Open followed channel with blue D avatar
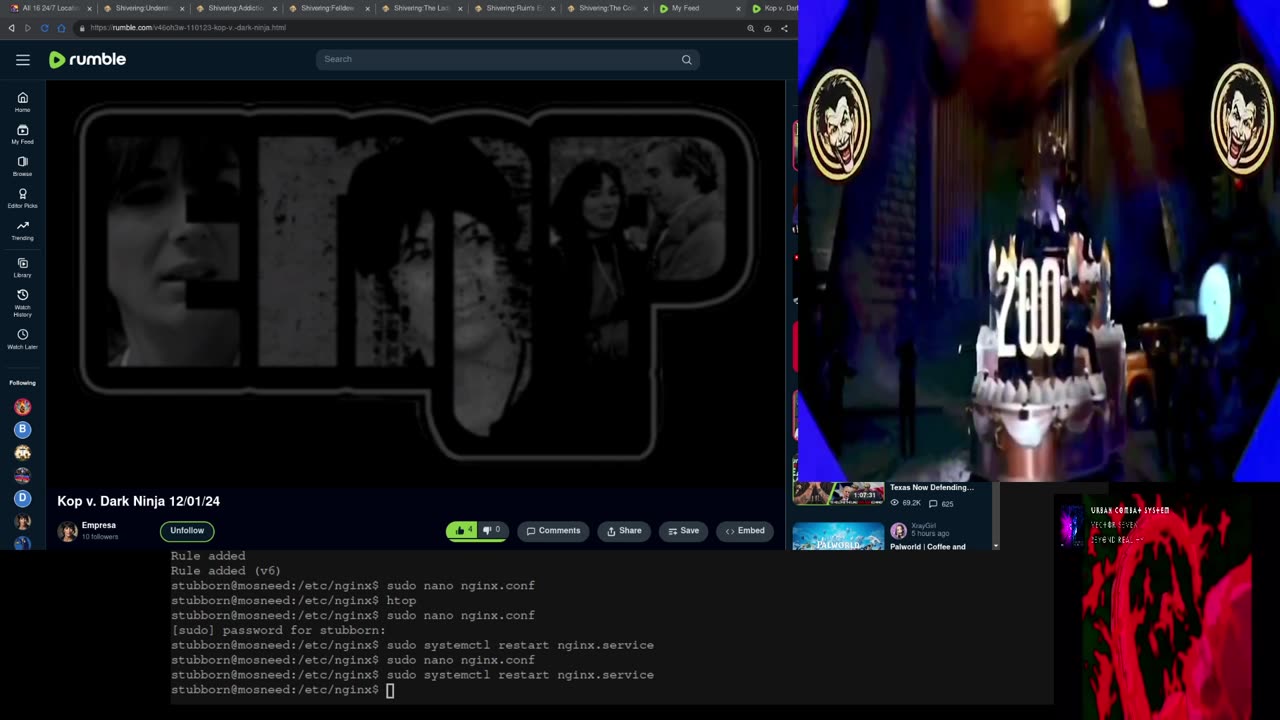 pos(22,498)
